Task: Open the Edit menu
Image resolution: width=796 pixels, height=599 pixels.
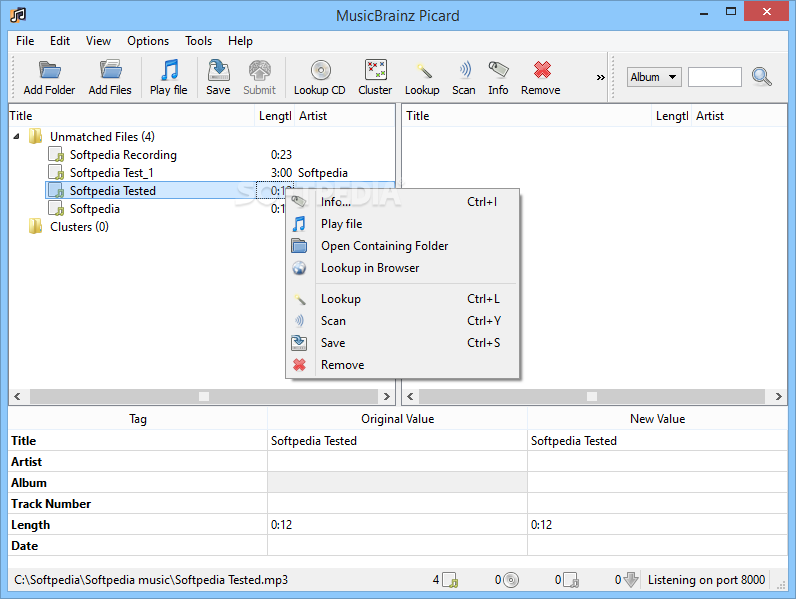Action: click(x=60, y=41)
